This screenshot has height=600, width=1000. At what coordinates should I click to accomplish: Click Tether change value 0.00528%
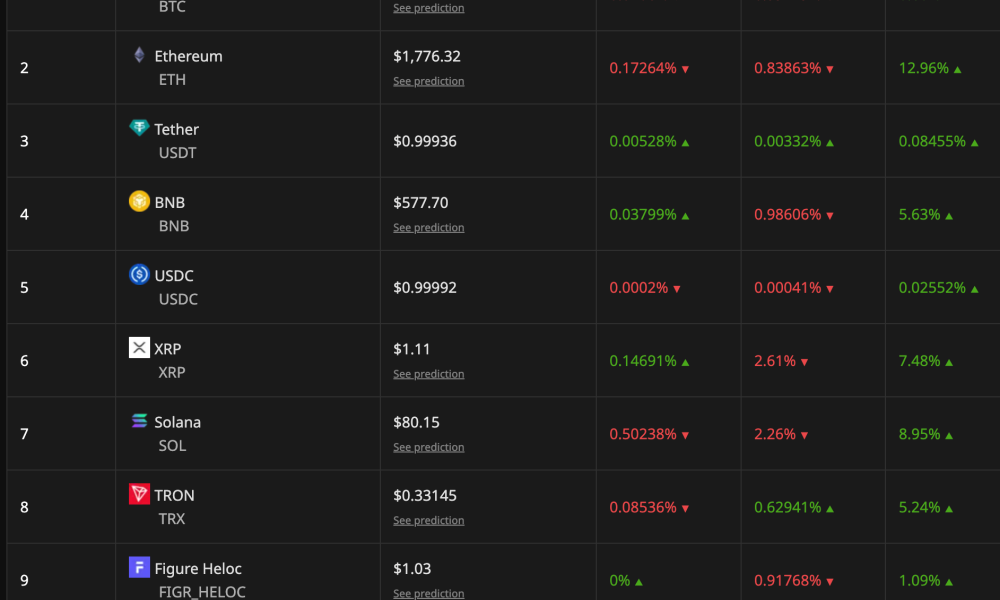(x=642, y=142)
